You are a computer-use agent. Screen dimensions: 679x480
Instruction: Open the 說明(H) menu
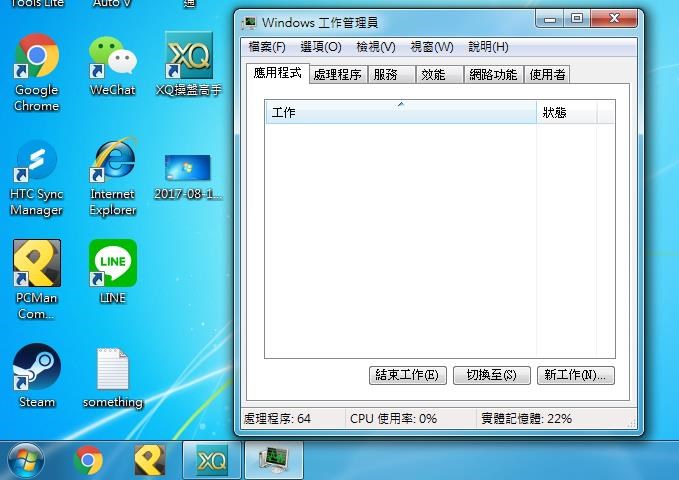(x=488, y=46)
